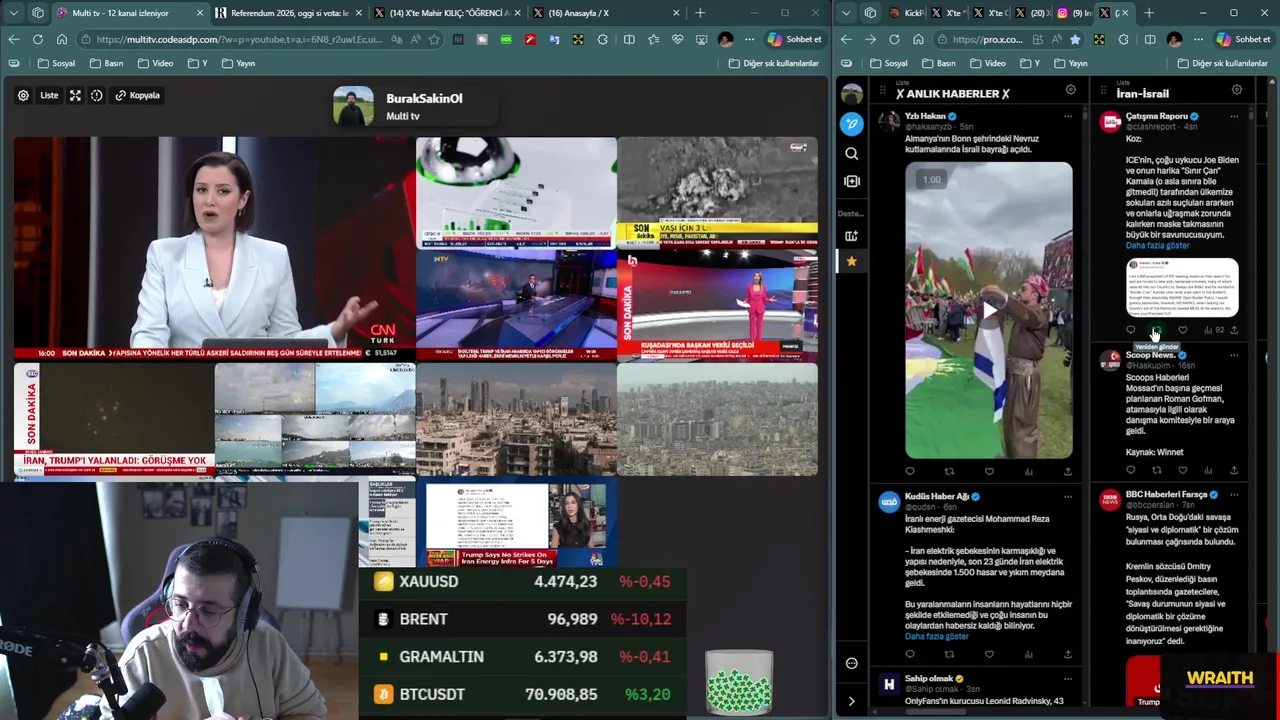Play the Yzb Hakan Nevruz video

click(989, 310)
